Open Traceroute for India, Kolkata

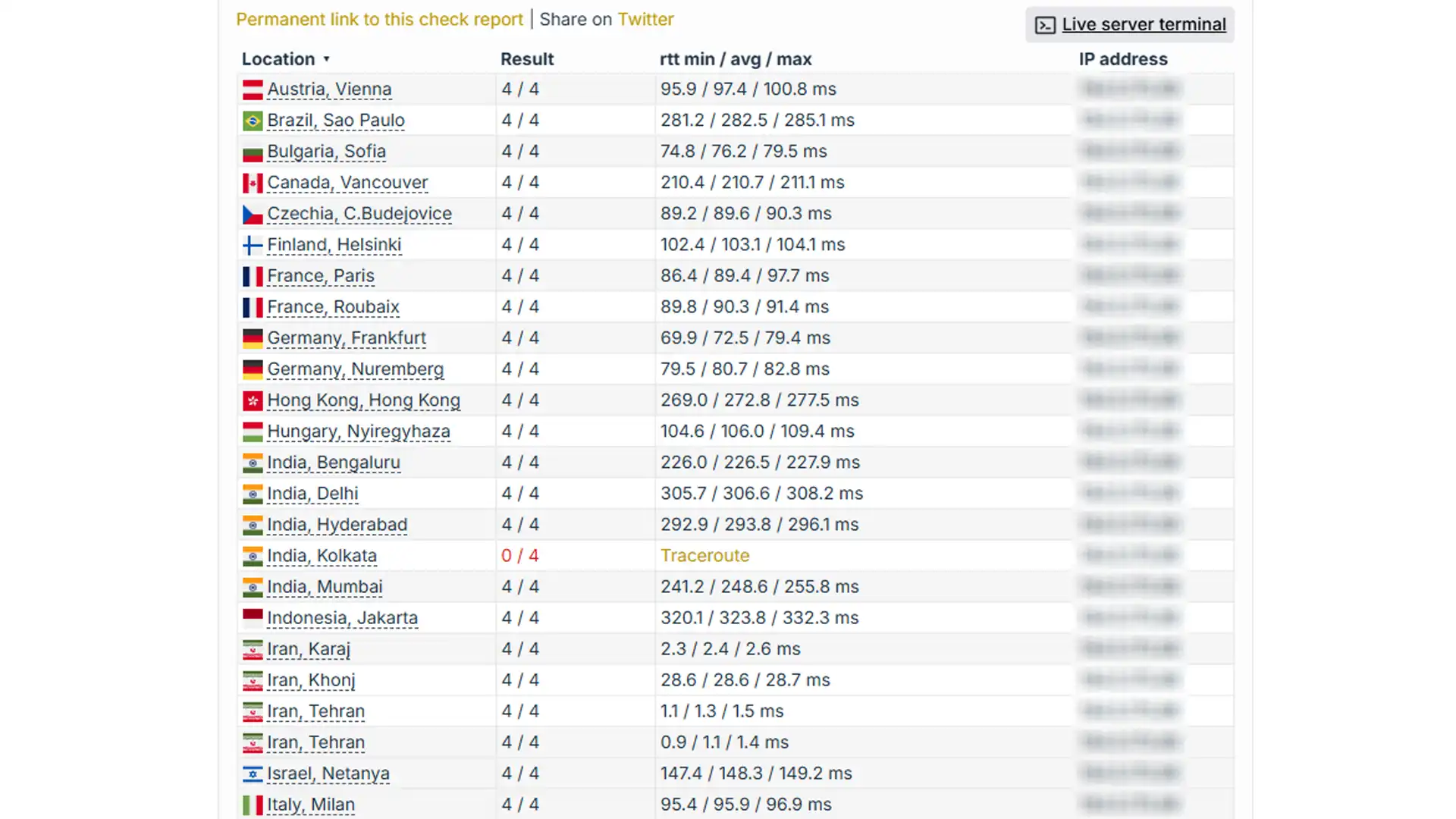704,556
